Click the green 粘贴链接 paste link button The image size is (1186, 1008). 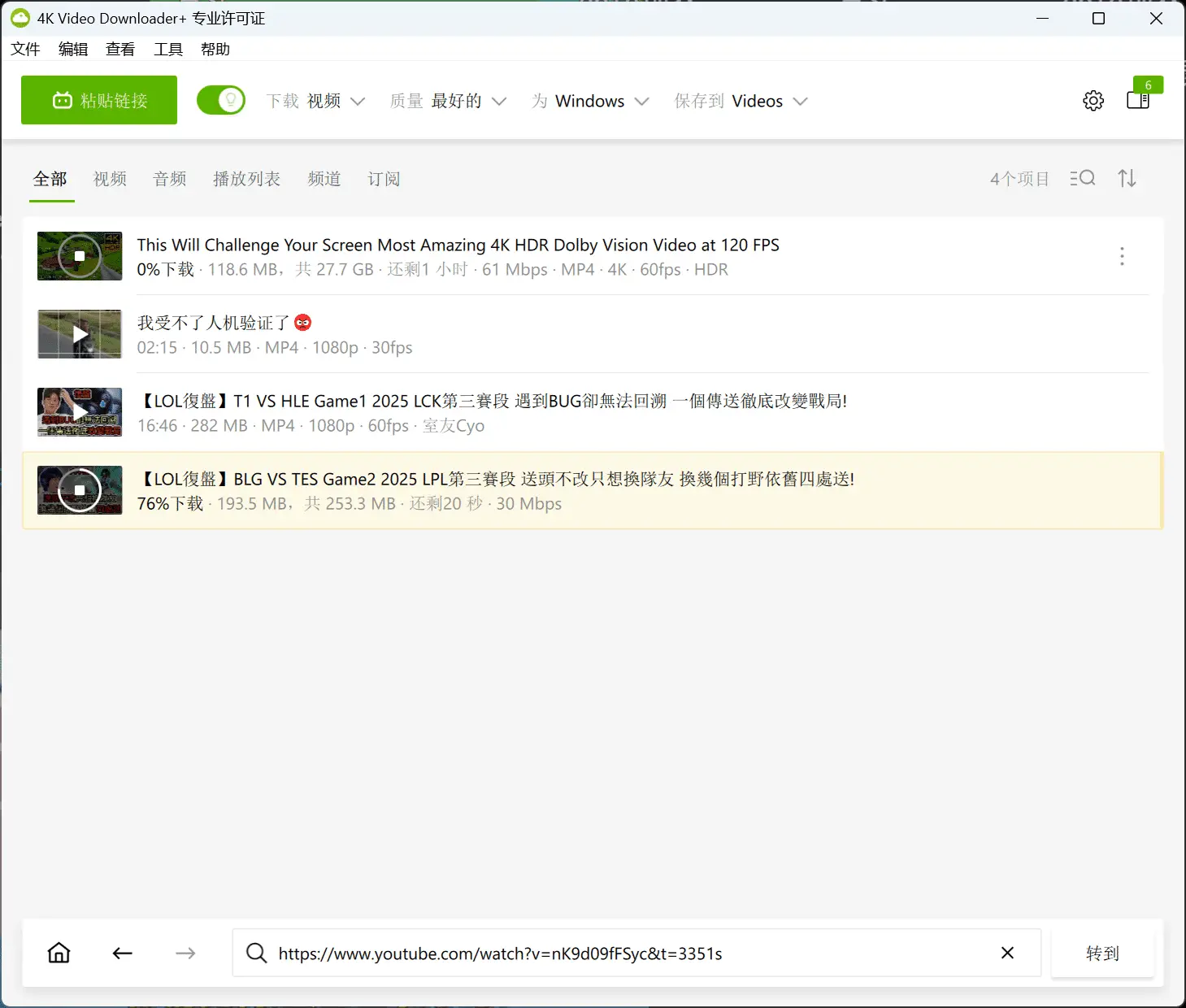click(x=99, y=100)
